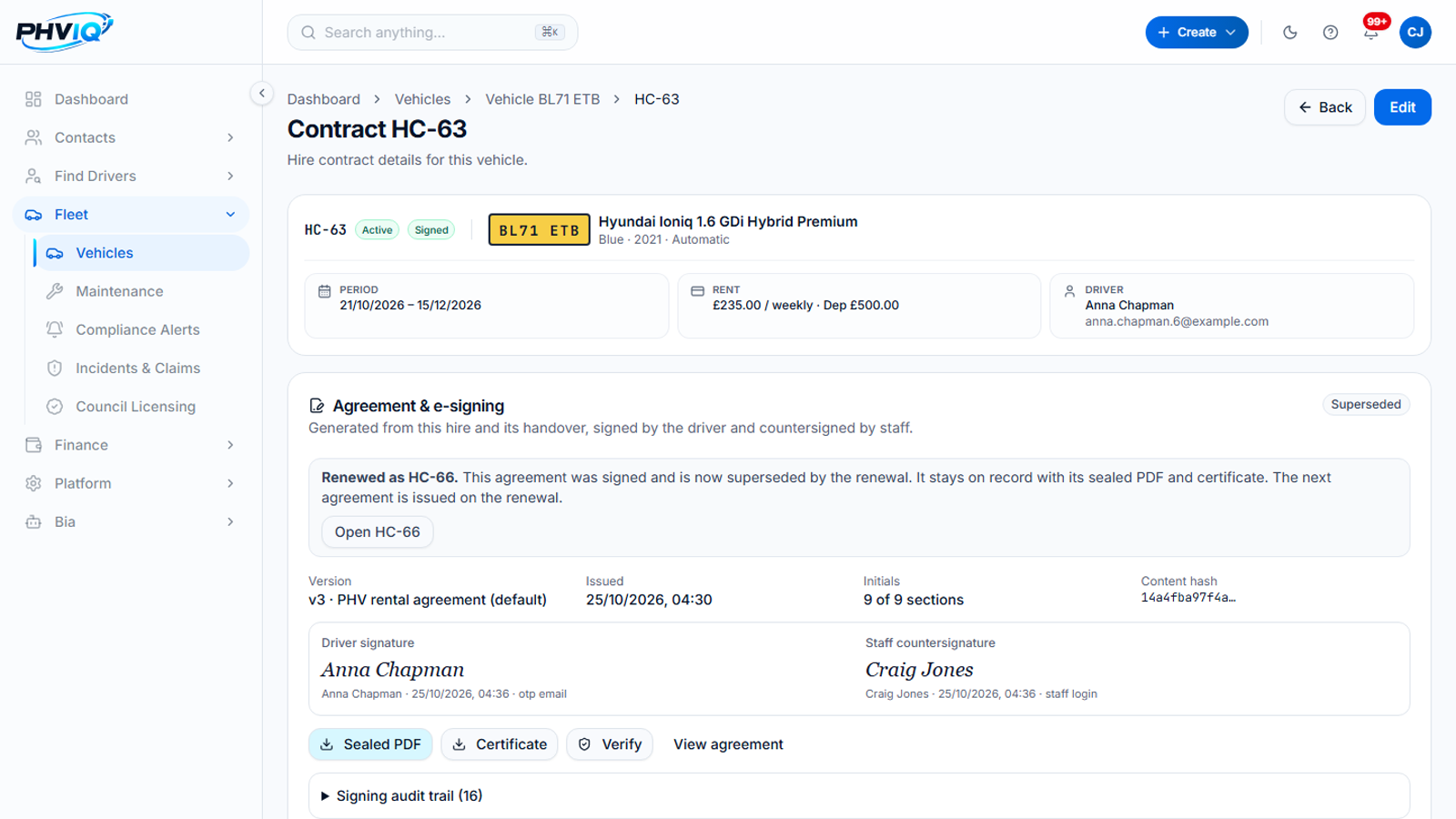This screenshot has height=819, width=1456.
Task: Click the Agreement & e-signing pen icon
Action: point(317,406)
